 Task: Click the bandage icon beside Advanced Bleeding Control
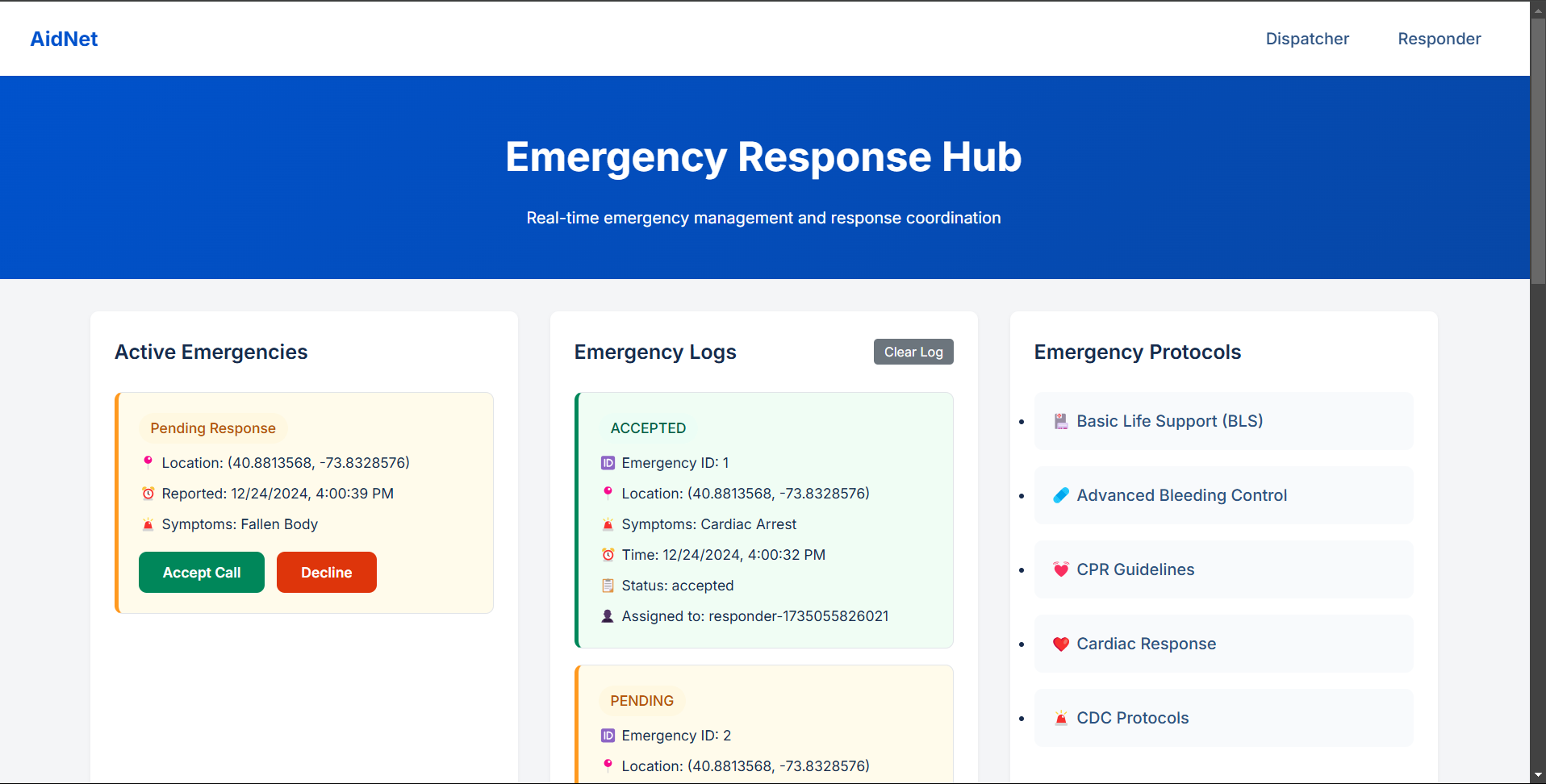1061,495
